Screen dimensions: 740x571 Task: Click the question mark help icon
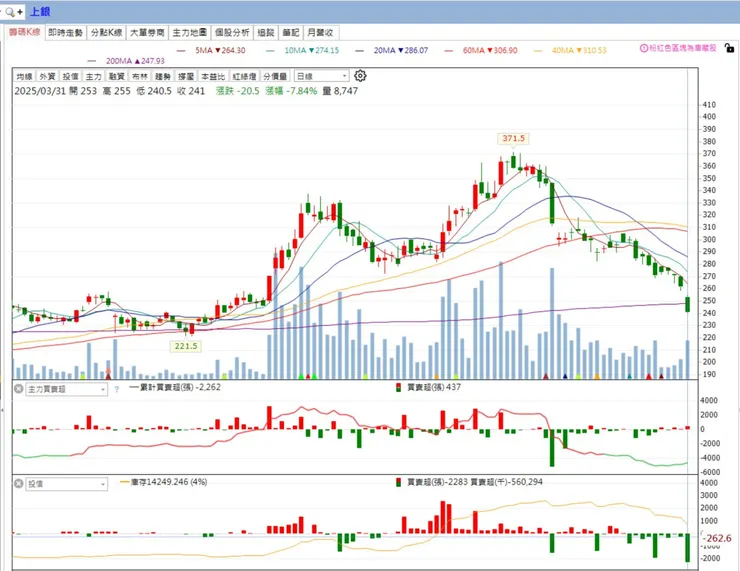coord(117,389)
